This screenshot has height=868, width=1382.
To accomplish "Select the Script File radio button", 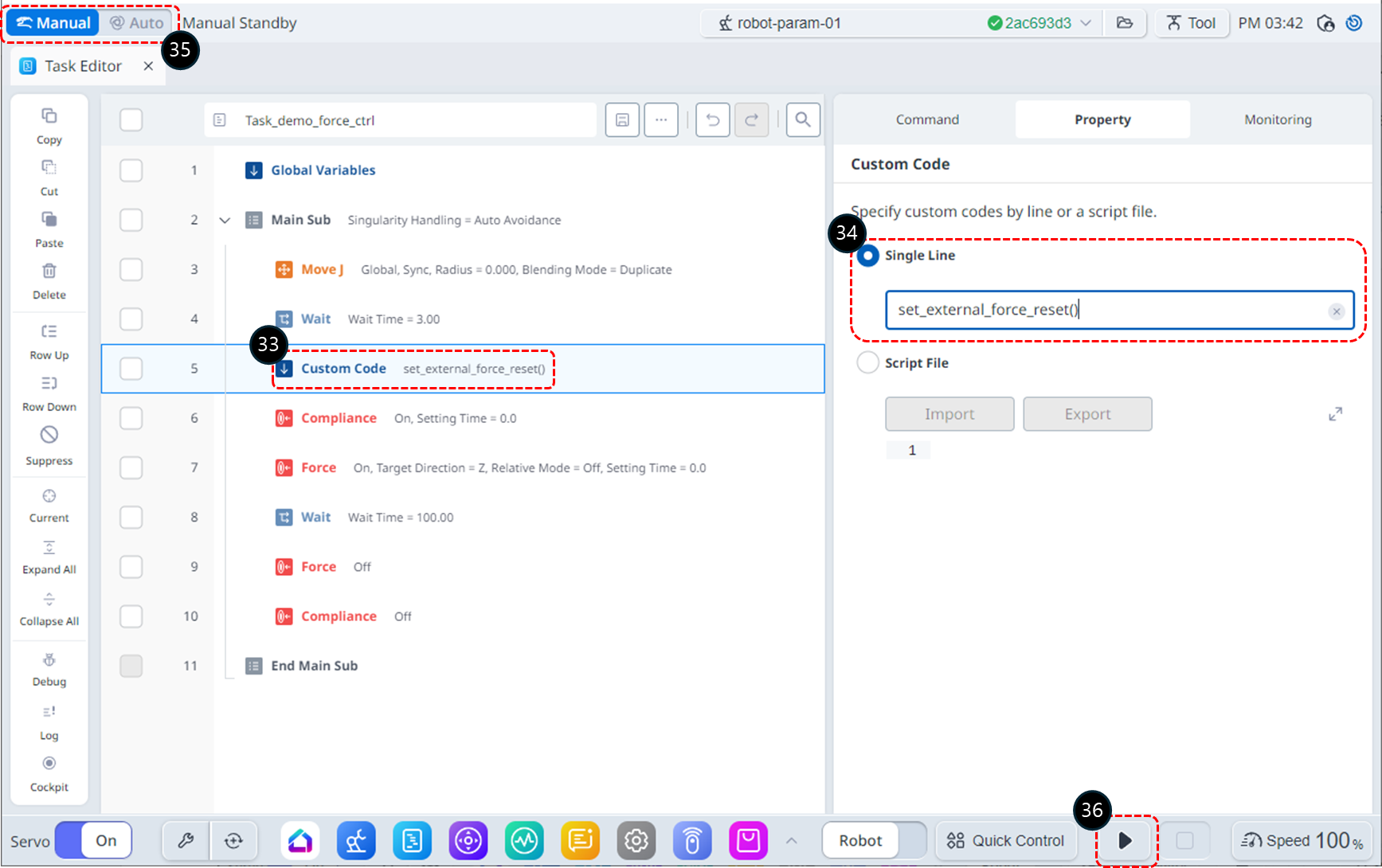I will pos(867,363).
